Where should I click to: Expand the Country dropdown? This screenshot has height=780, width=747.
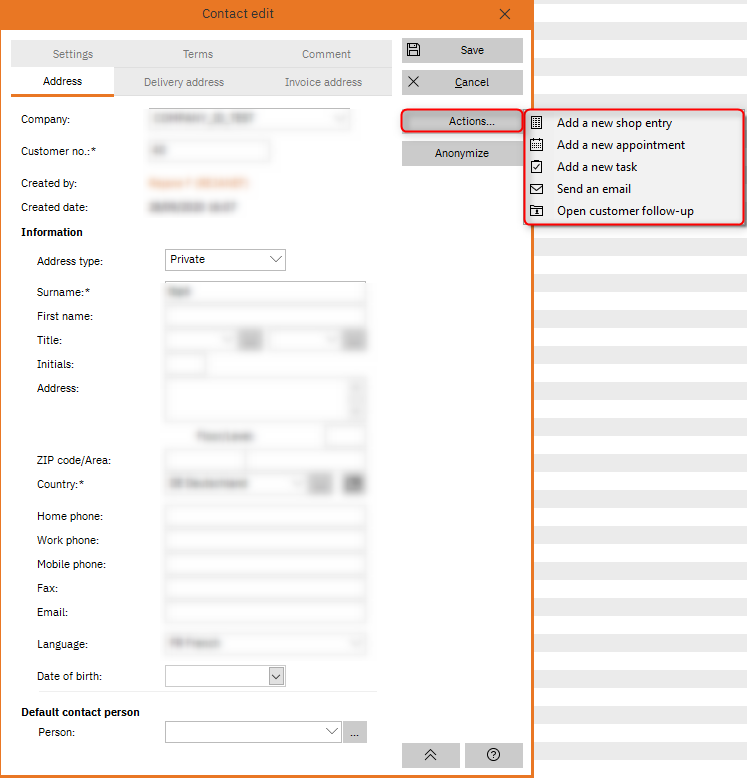(297, 483)
